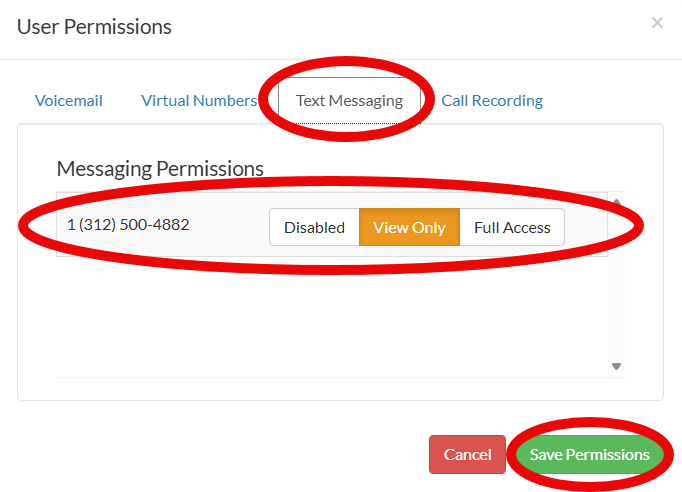This screenshot has height=492, width=682.
Task: Choose View Only messaging access
Action: pos(409,227)
